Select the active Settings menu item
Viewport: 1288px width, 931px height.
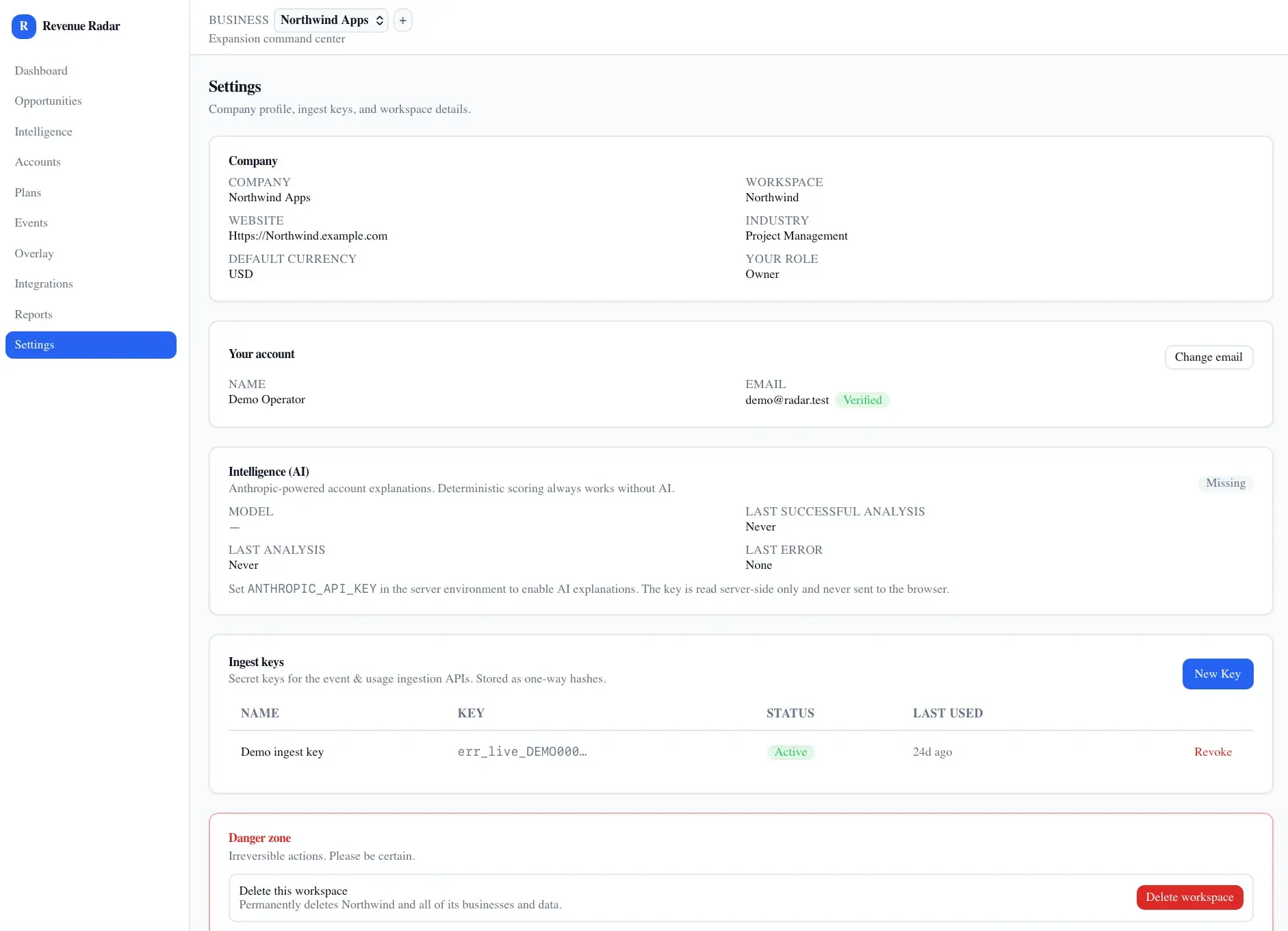pyautogui.click(x=91, y=344)
